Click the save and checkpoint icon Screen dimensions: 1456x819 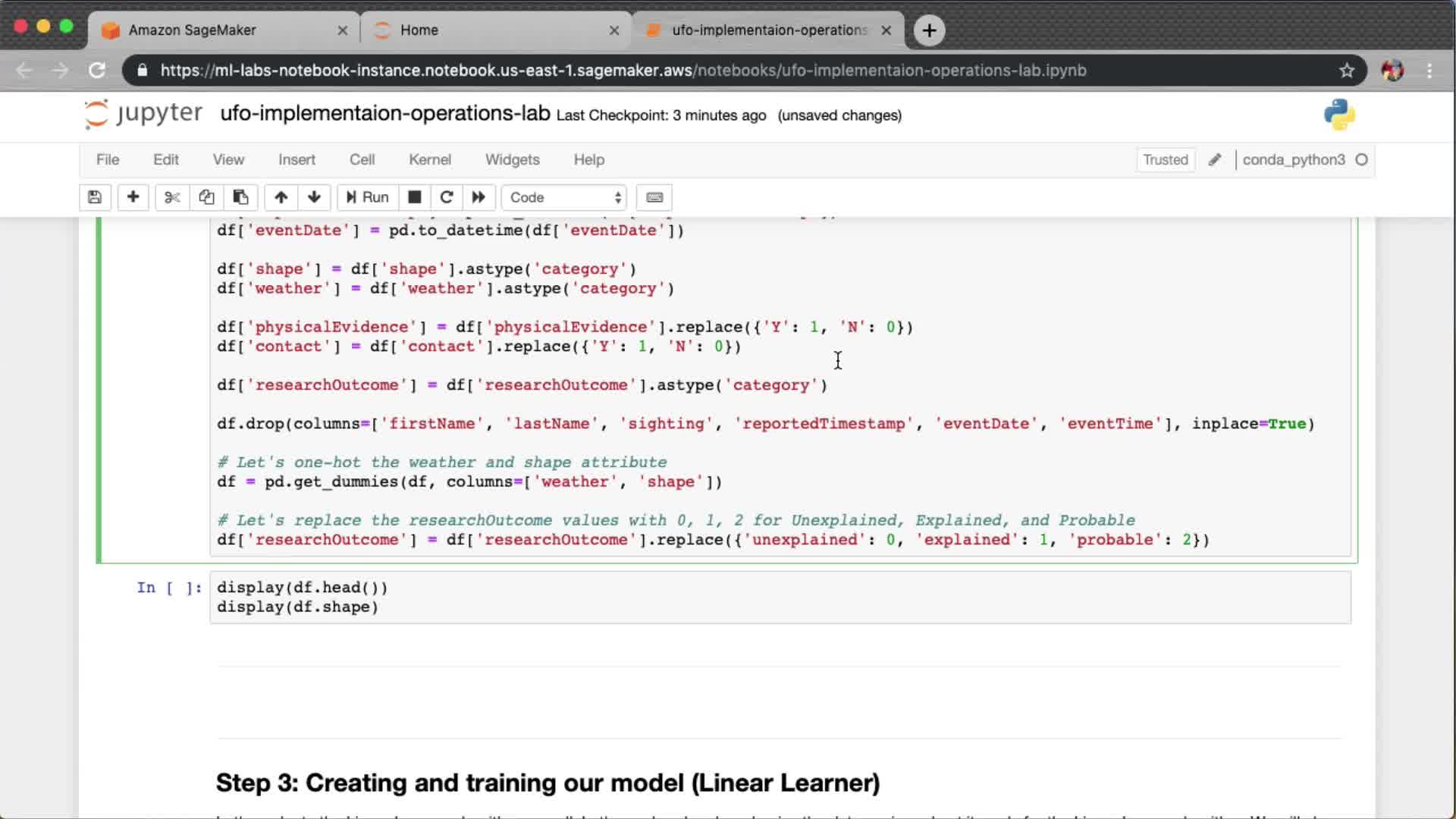(95, 197)
